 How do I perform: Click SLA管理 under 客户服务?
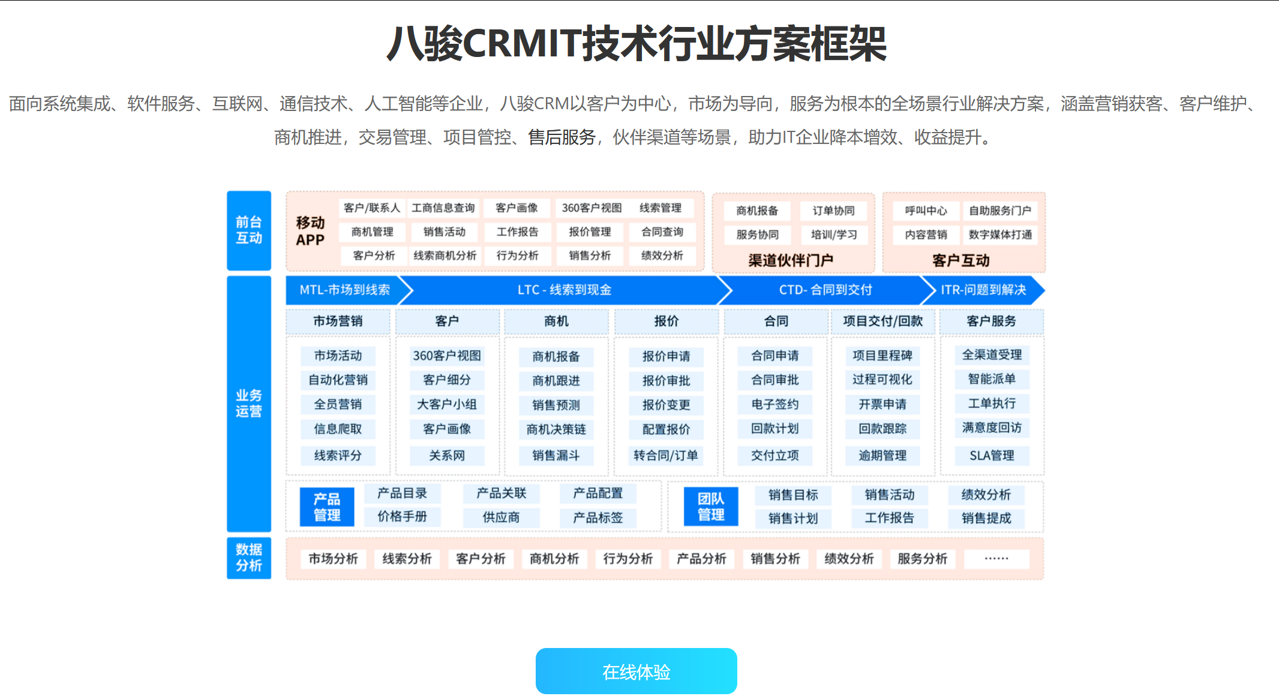(991, 455)
